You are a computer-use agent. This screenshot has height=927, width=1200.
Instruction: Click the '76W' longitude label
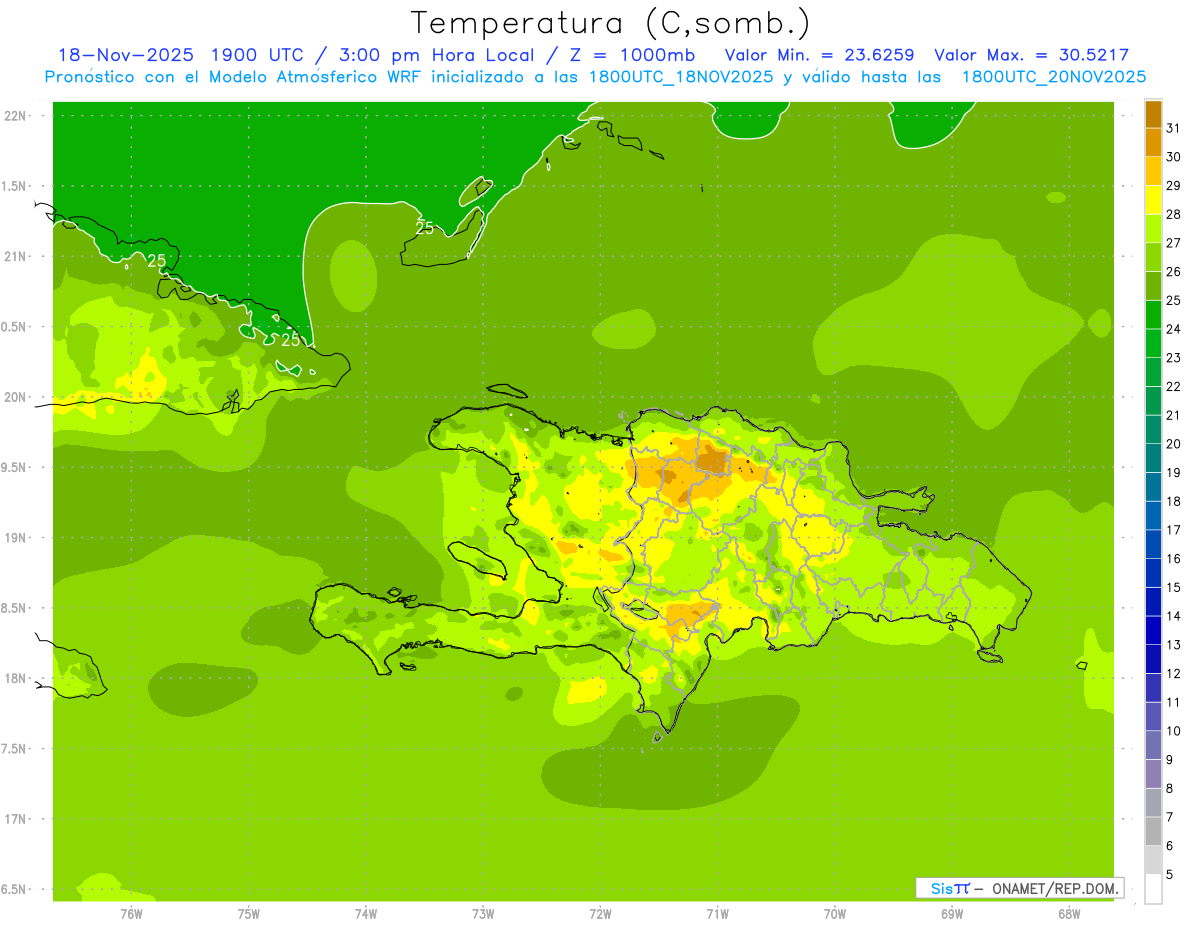(x=131, y=913)
